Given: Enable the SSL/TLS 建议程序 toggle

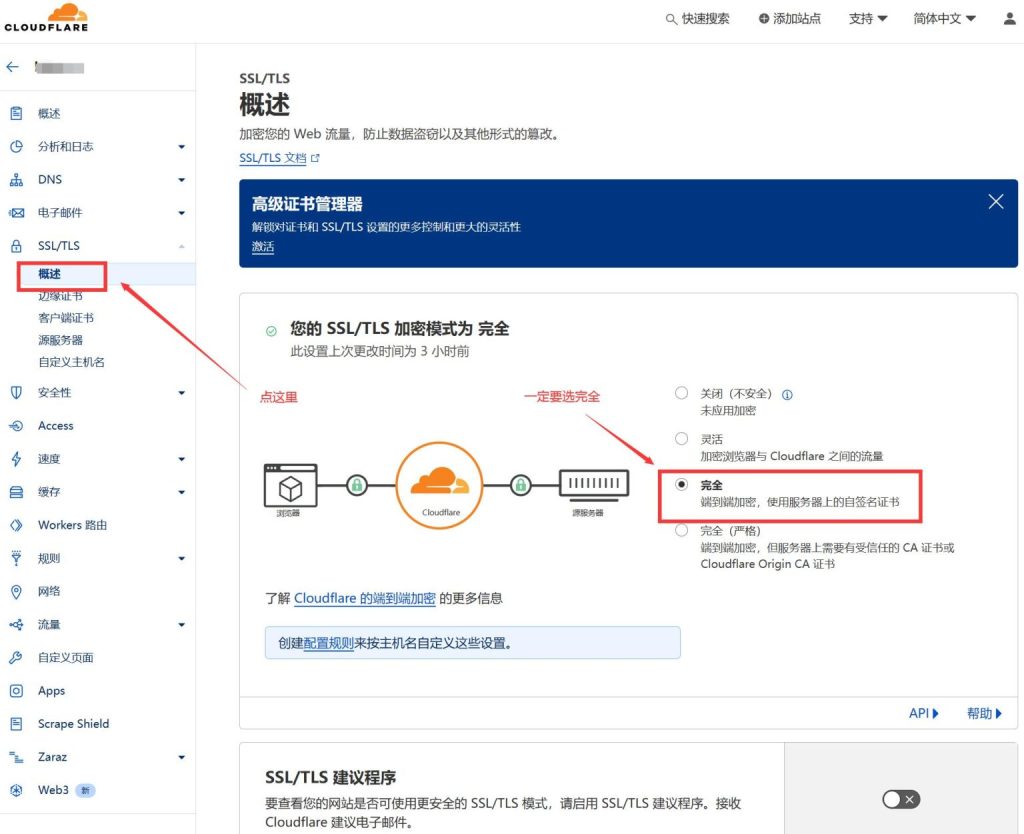Looking at the screenshot, I should pyautogui.click(x=899, y=799).
